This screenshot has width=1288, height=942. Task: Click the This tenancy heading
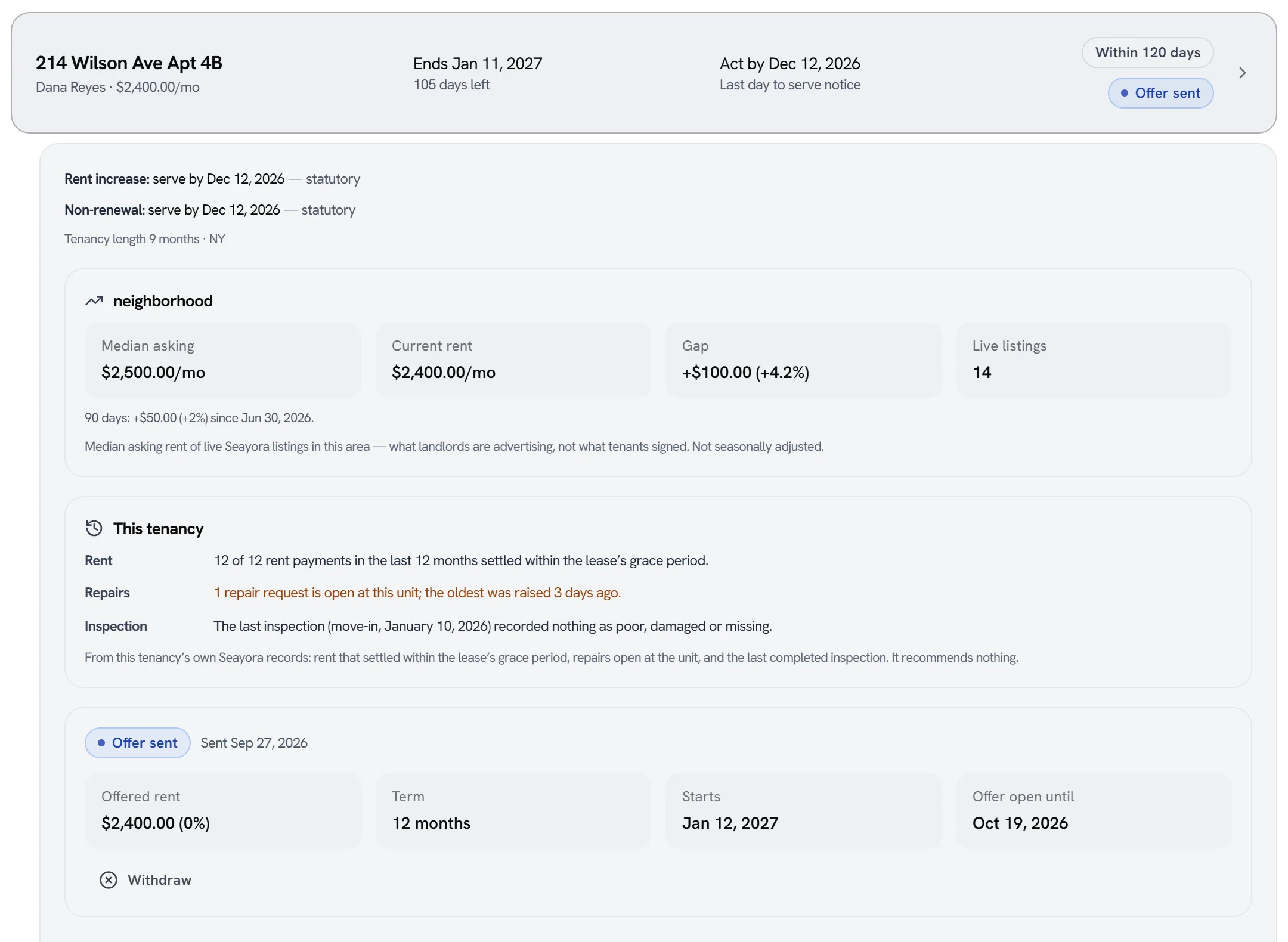(x=159, y=529)
